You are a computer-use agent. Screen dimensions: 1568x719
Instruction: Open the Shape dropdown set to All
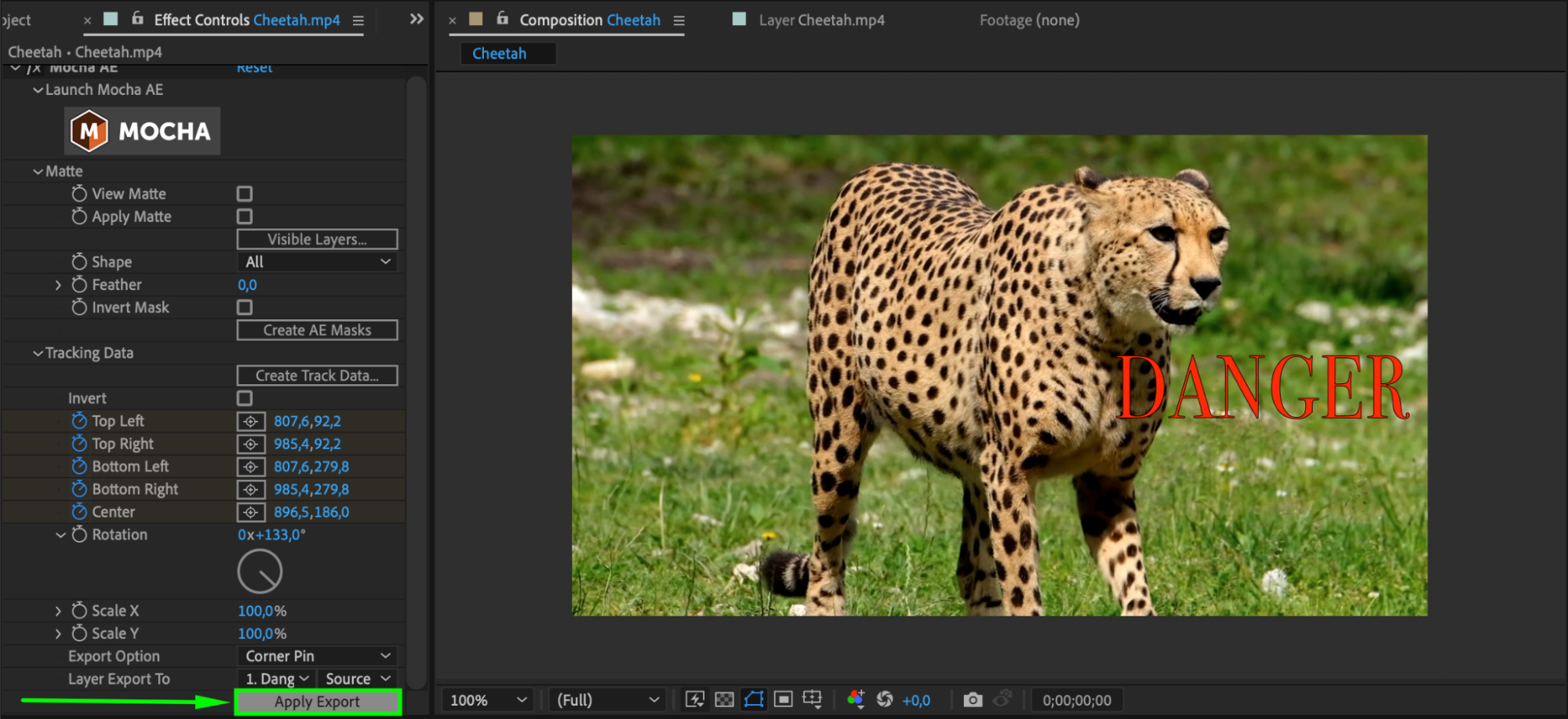click(317, 262)
